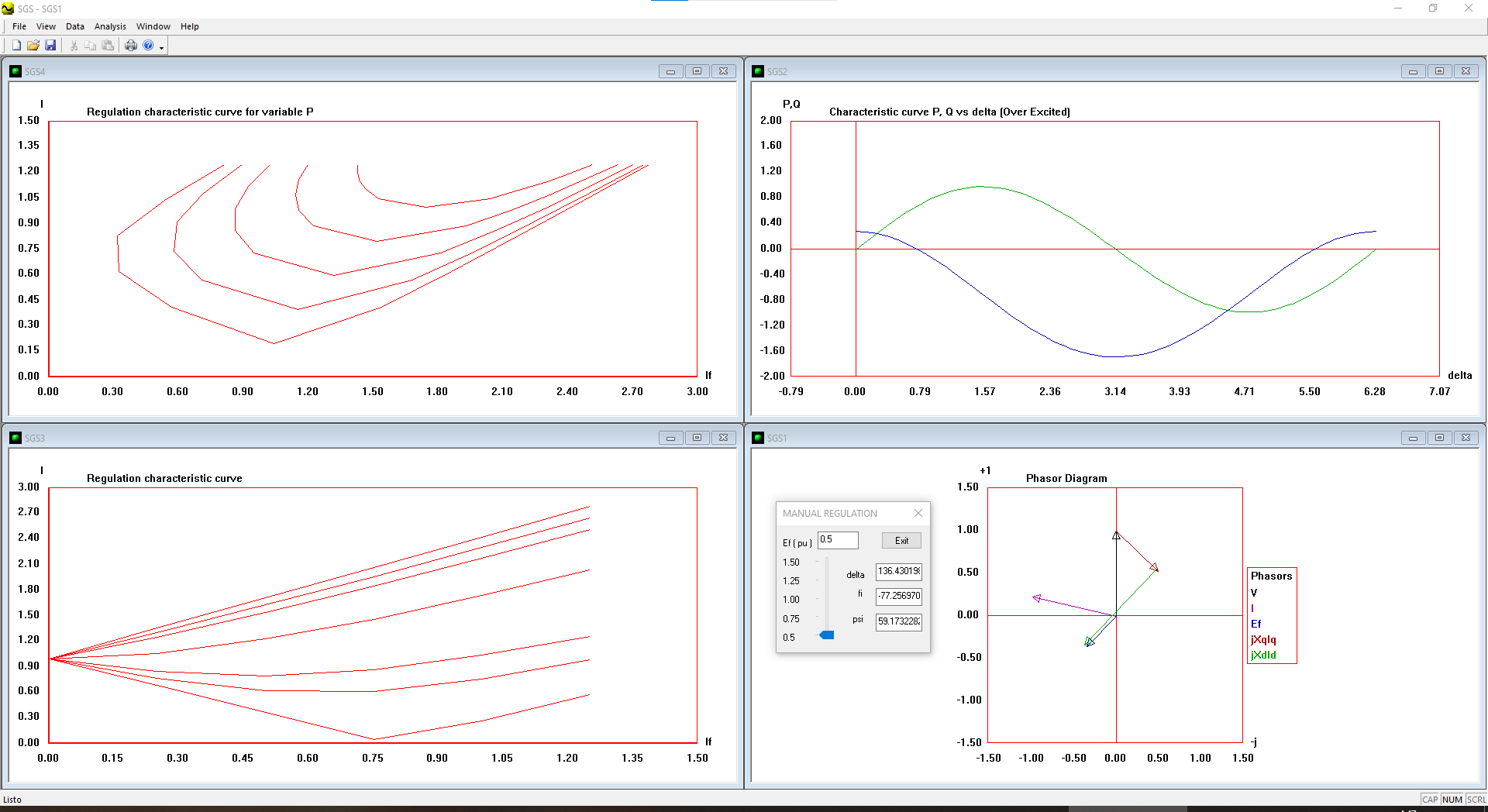Open the Data menu

[75, 26]
